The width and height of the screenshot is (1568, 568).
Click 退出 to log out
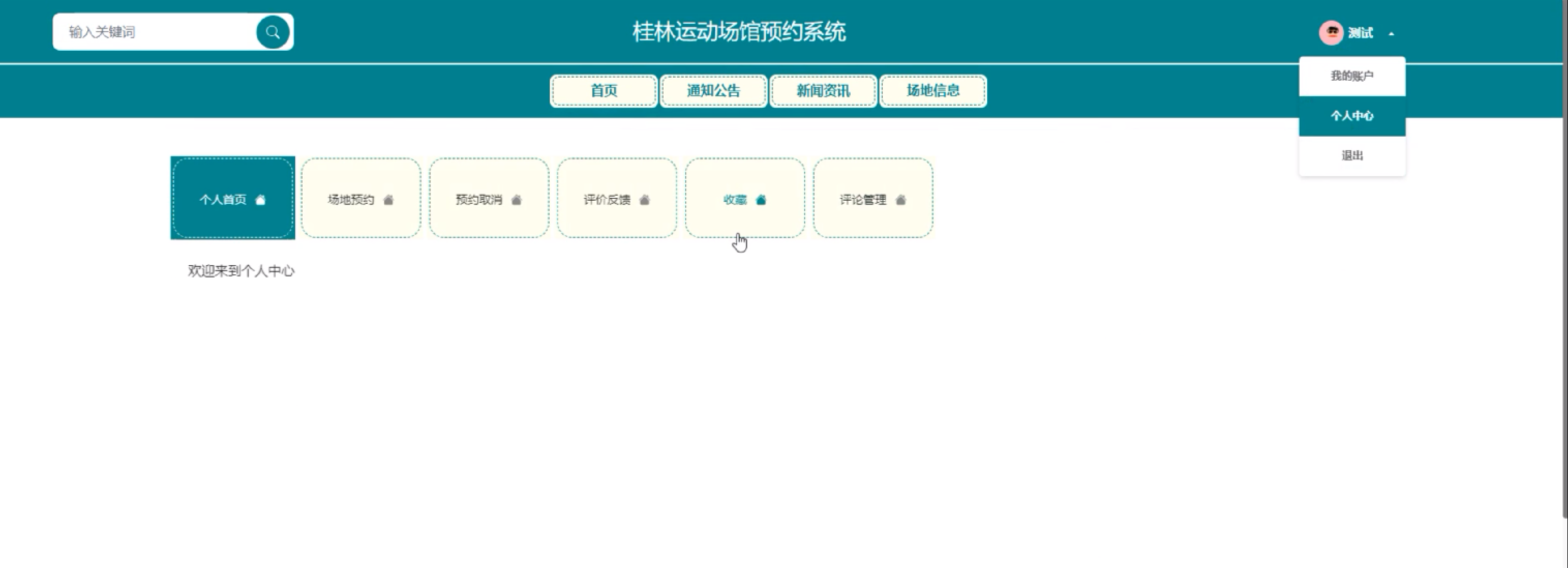(x=1351, y=156)
